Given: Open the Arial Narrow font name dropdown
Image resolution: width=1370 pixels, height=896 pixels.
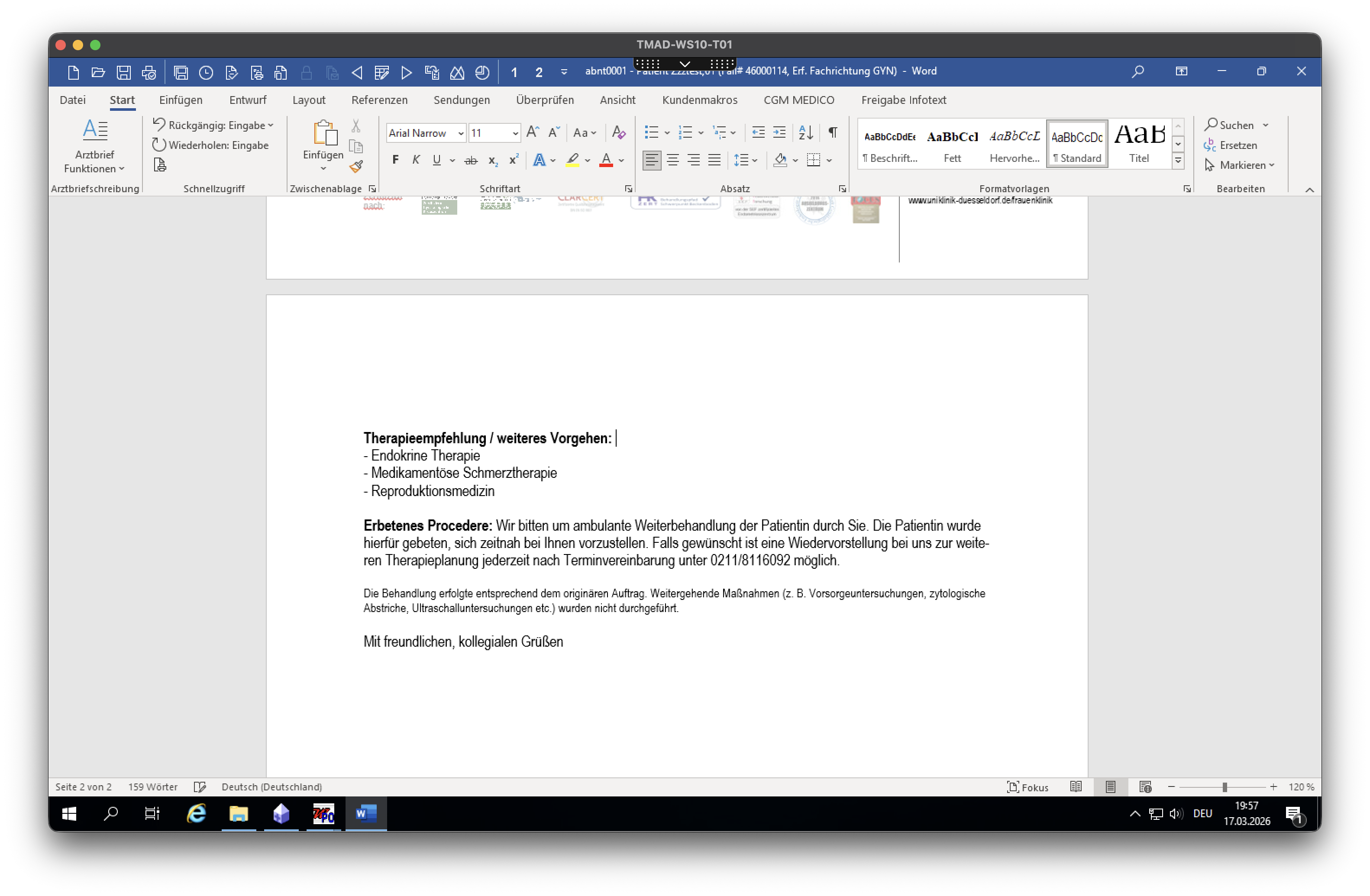Looking at the screenshot, I should click(x=461, y=133).
